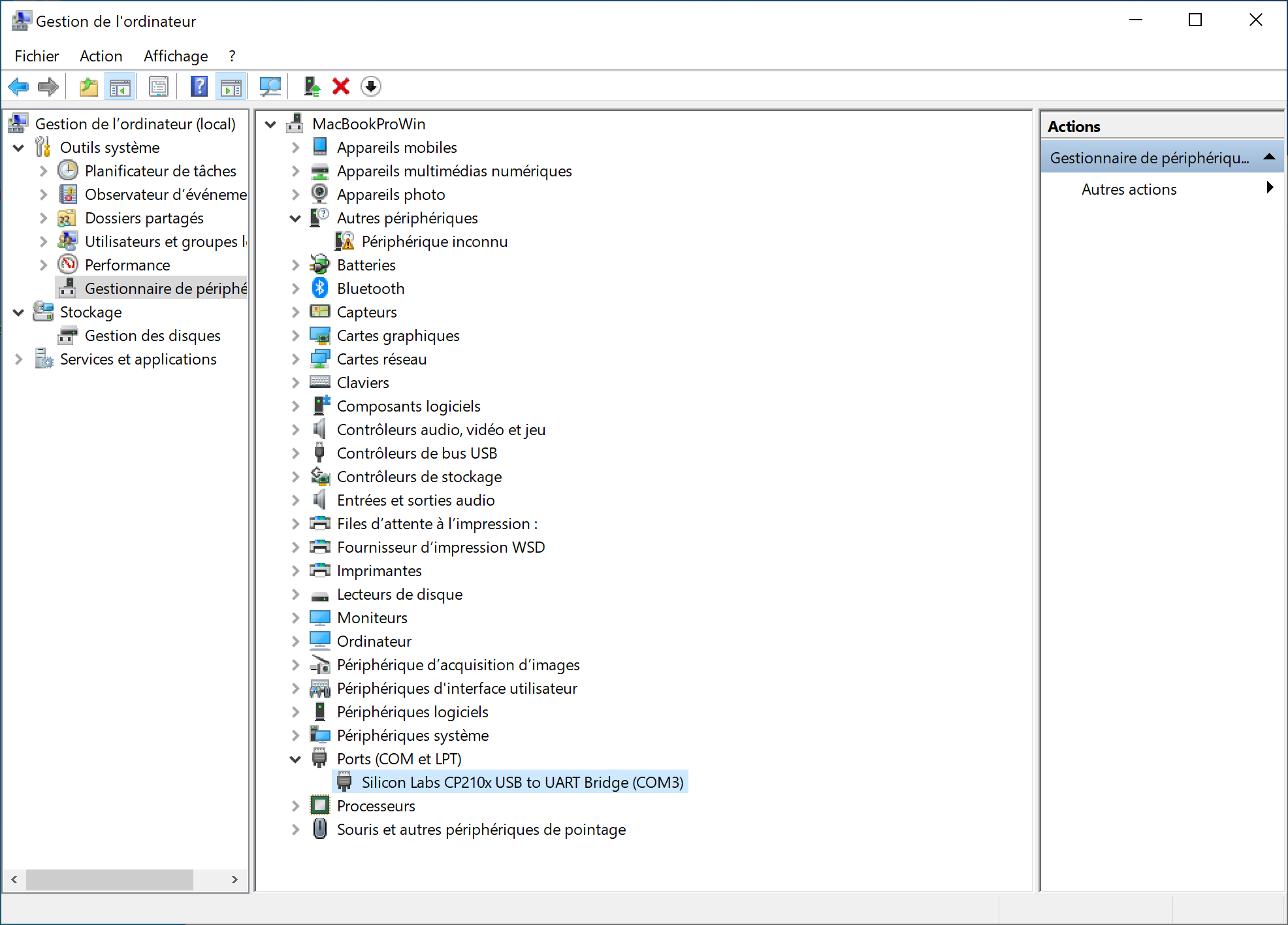
Task: Collapse the Ports (COM et LPT) category
Action: 295,759
